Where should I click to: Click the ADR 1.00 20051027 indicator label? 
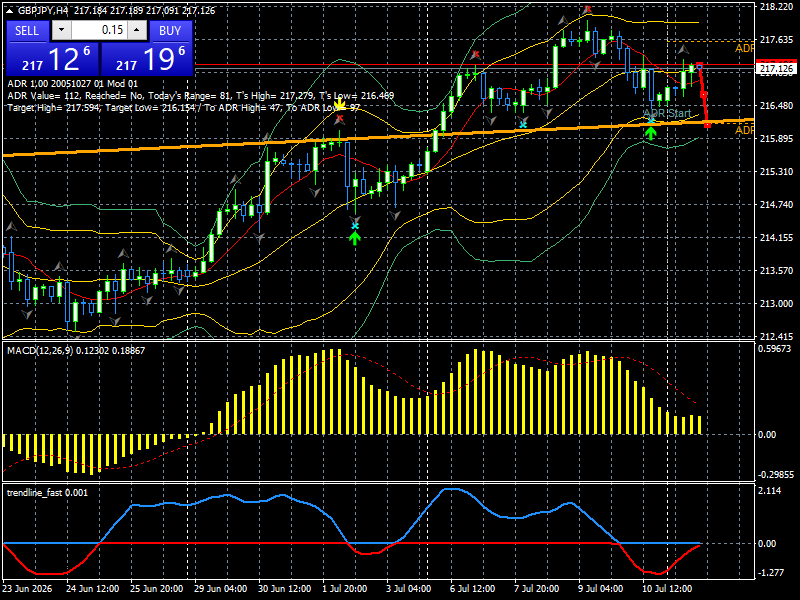72,84
